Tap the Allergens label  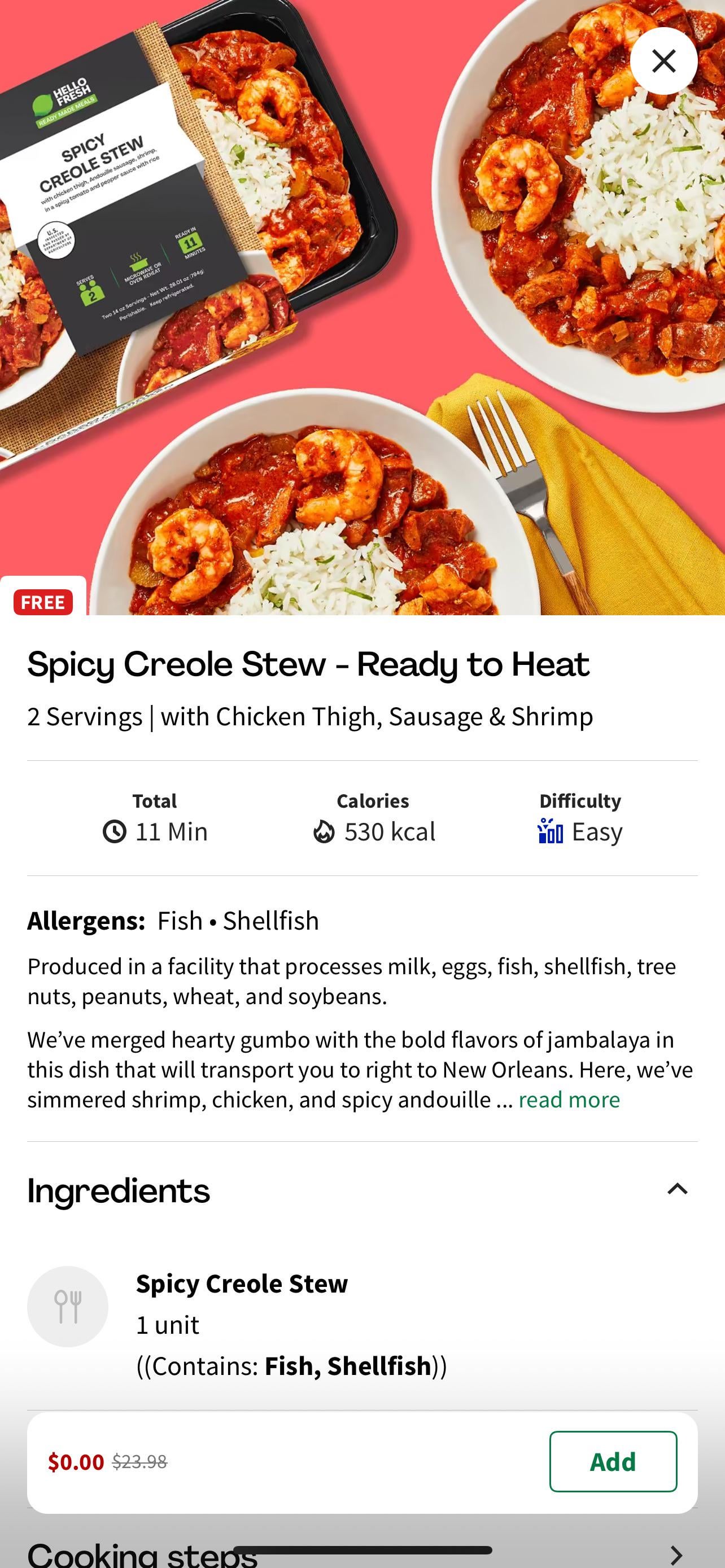point(86,921)
